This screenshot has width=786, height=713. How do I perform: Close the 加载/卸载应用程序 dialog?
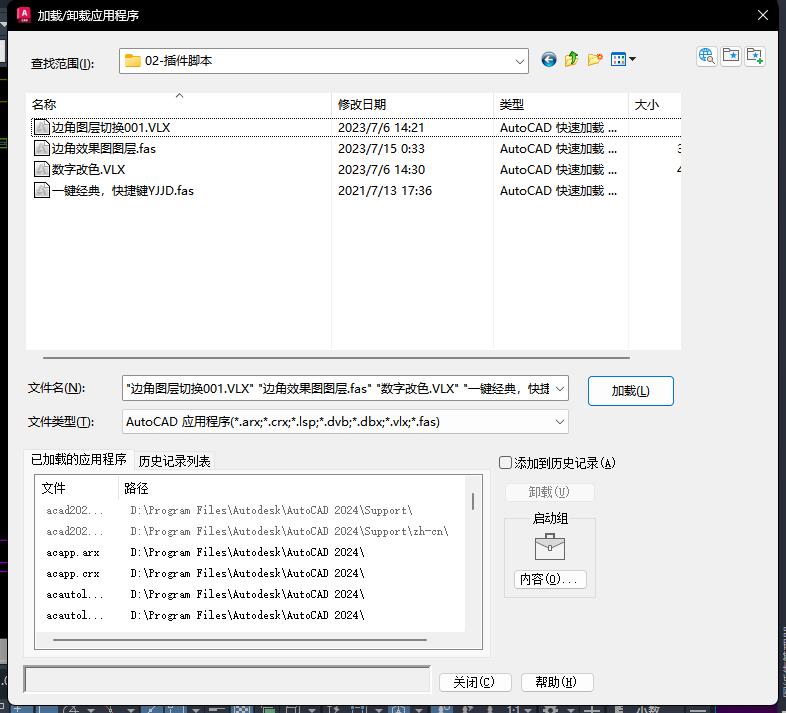762,15
